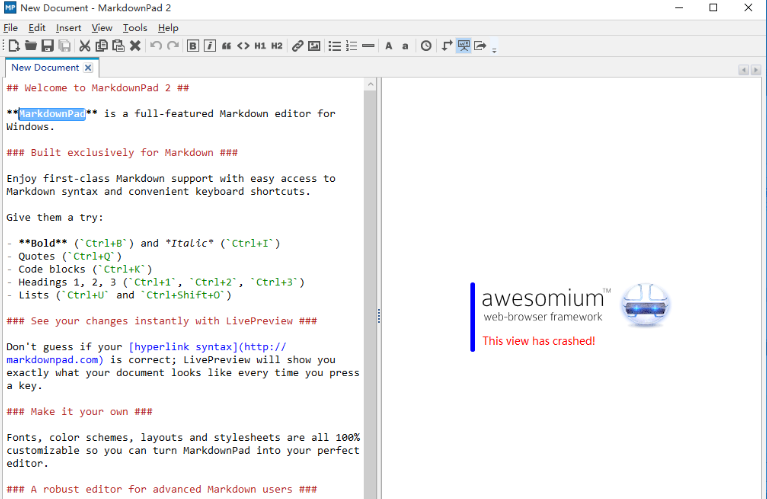Toggle the LivePreview pane button
Viewport: 767px width, 499px height.
tap(463, 46)
